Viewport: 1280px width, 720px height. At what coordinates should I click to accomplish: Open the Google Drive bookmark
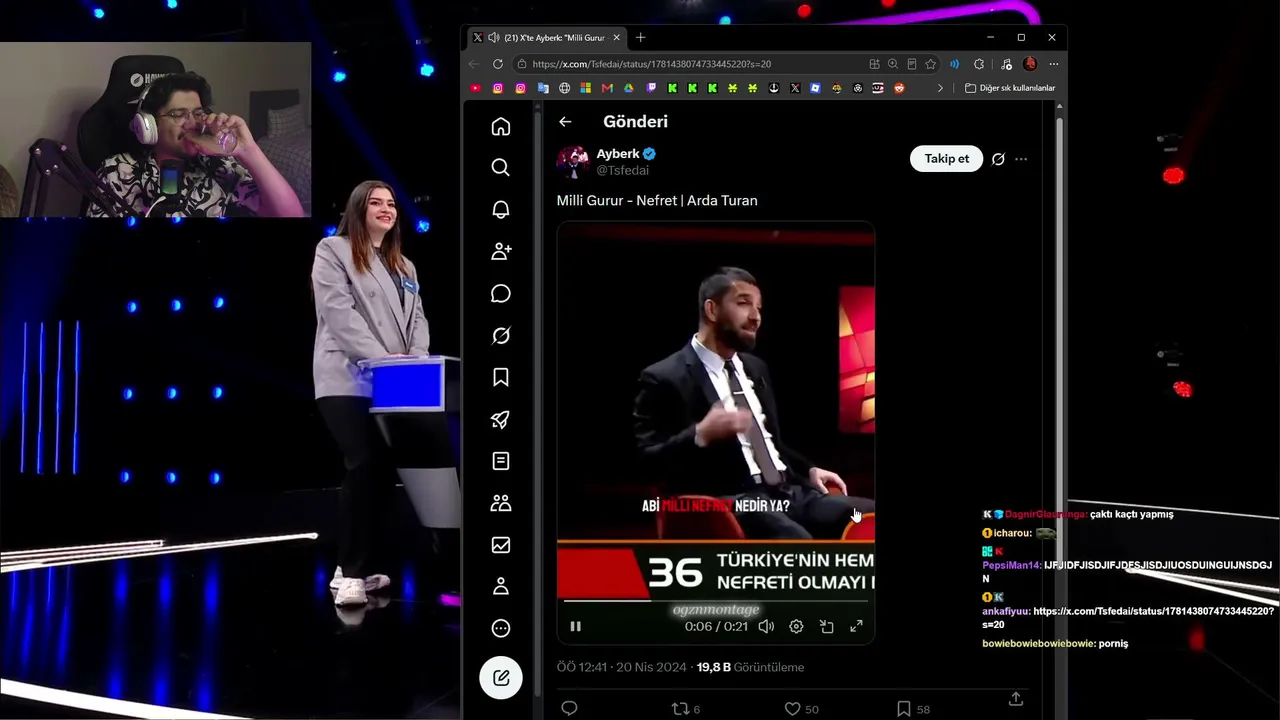tap(629, 88)
